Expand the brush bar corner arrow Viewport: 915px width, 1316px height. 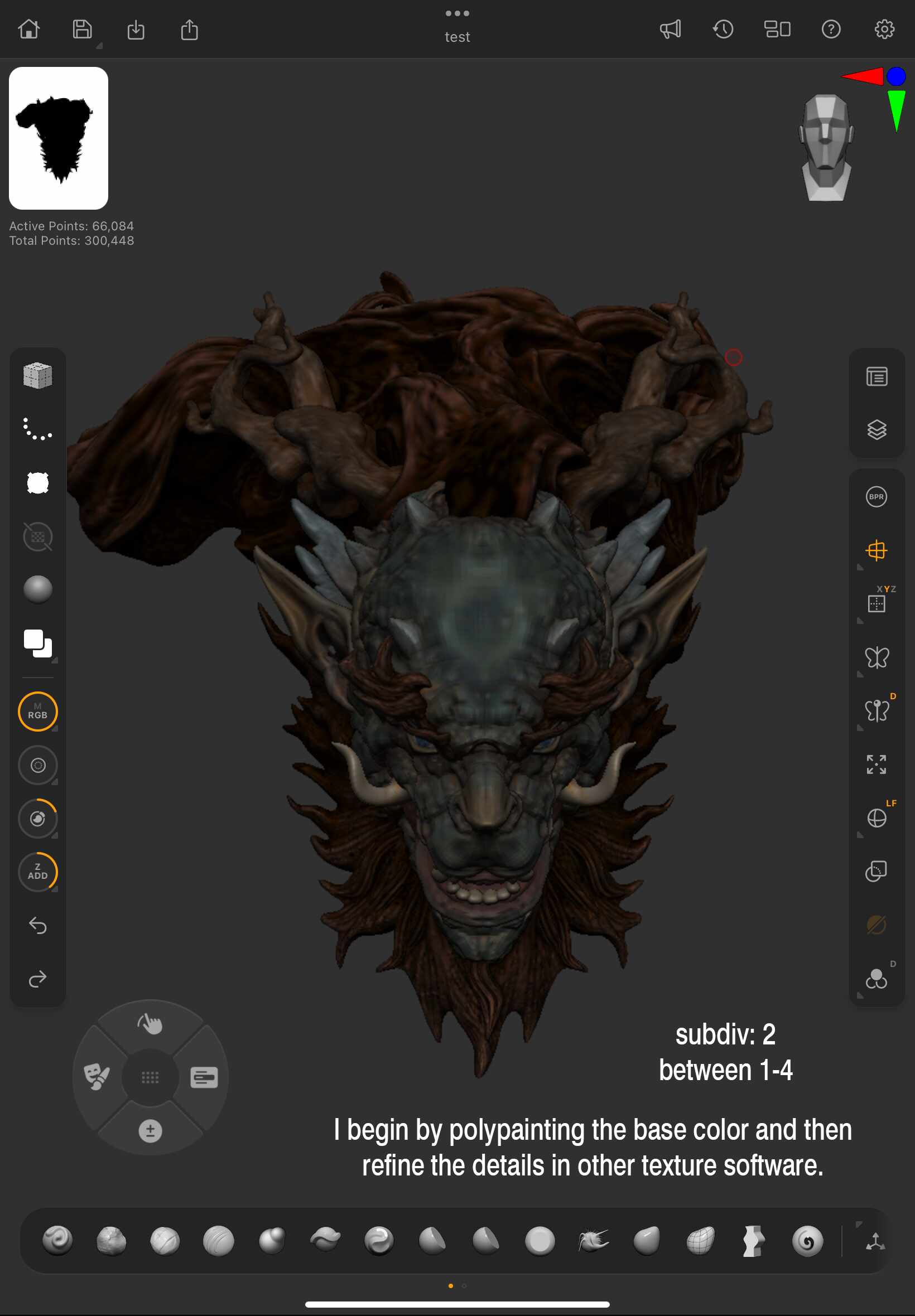point(858,1225)
